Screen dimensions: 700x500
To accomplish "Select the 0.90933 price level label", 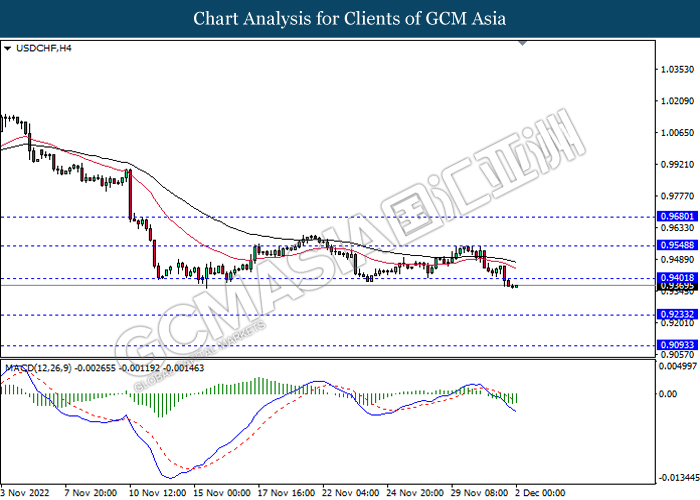I will click(x=677, y=345).
